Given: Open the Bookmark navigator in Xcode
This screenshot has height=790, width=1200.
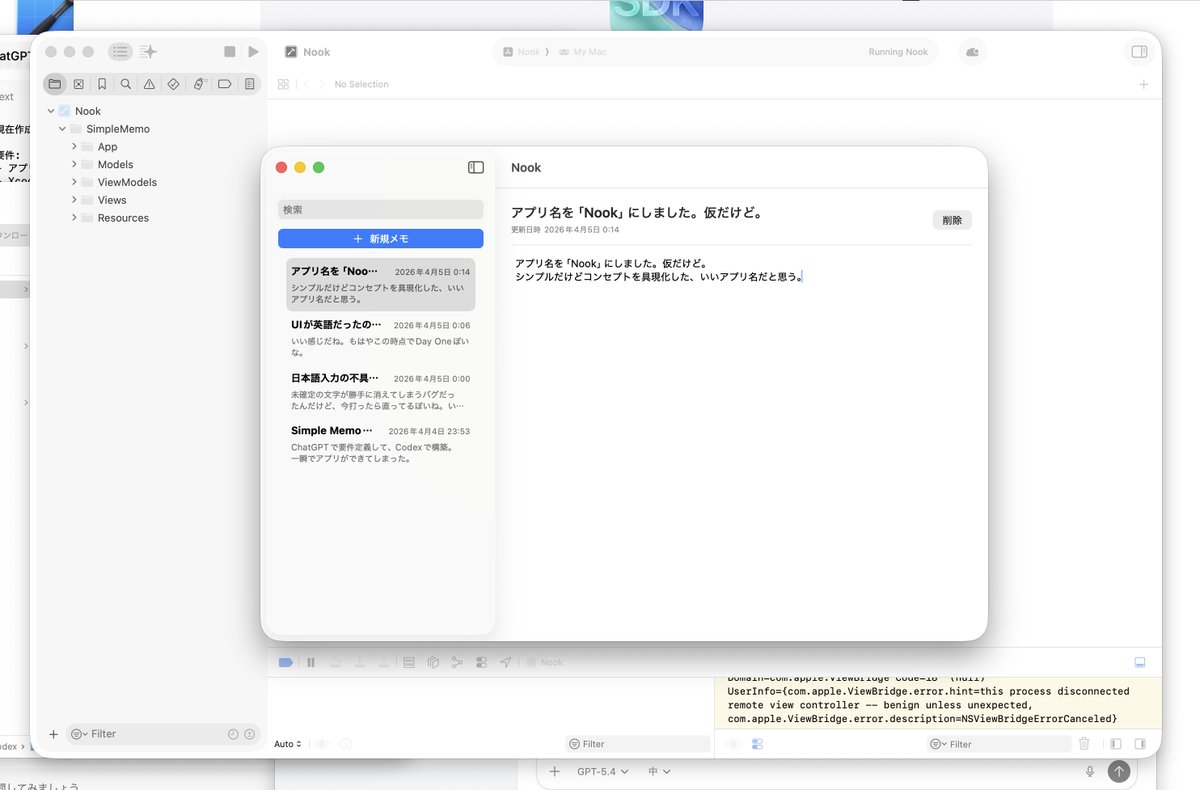Looking at the screenshot, I should pos(102,84).
